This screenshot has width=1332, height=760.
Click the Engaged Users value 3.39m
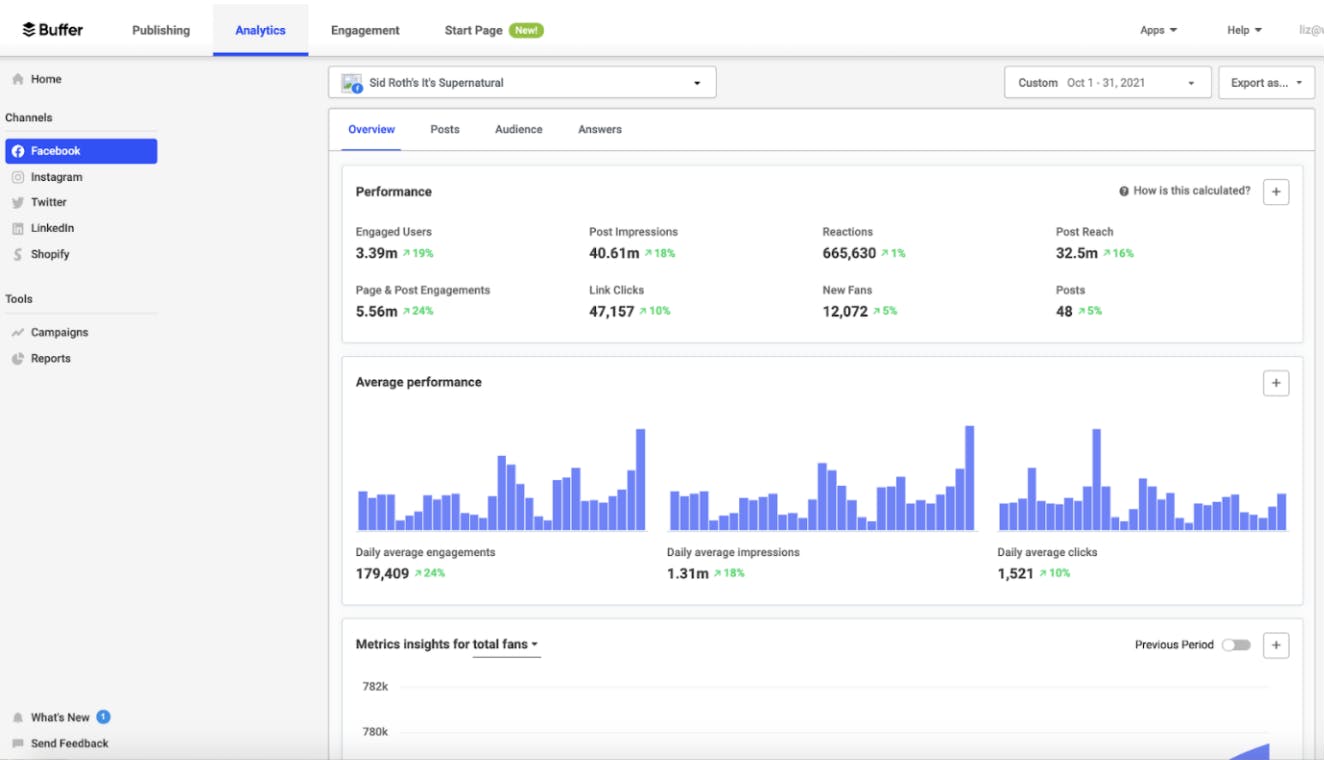pos(376,253)
